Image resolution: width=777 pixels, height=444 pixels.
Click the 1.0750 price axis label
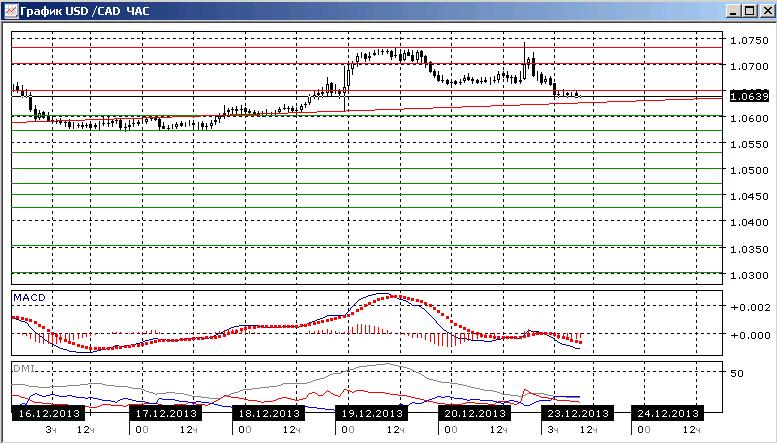(749, 40)
